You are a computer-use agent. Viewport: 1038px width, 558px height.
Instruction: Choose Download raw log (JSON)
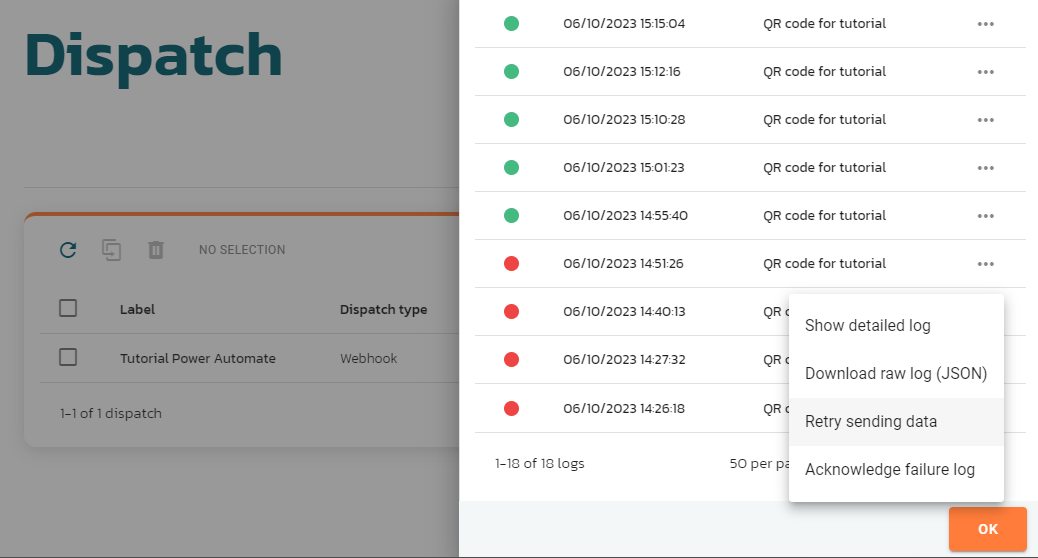[x=896, y=373]
